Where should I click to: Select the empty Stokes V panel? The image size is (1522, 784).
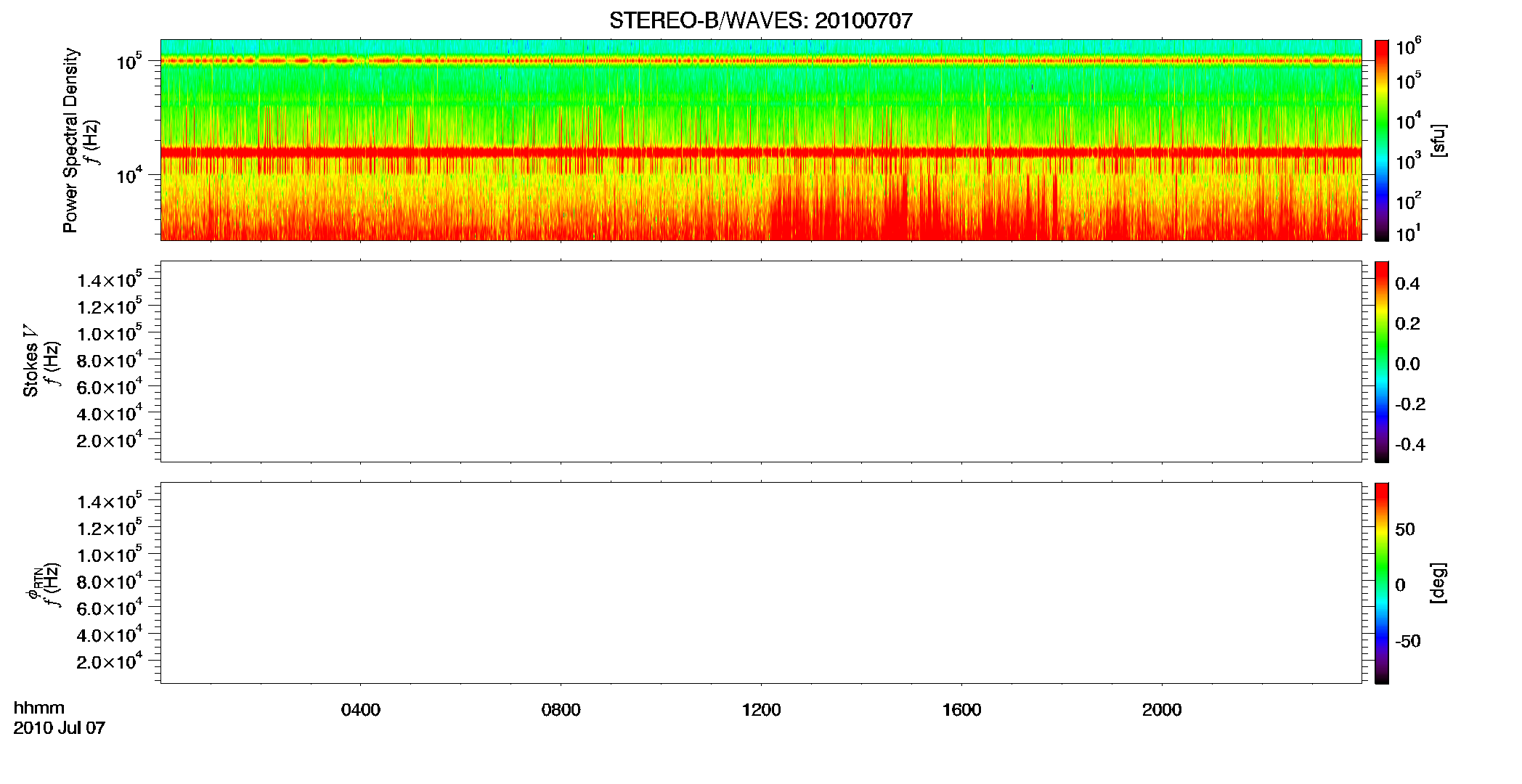tap(760, 362)
